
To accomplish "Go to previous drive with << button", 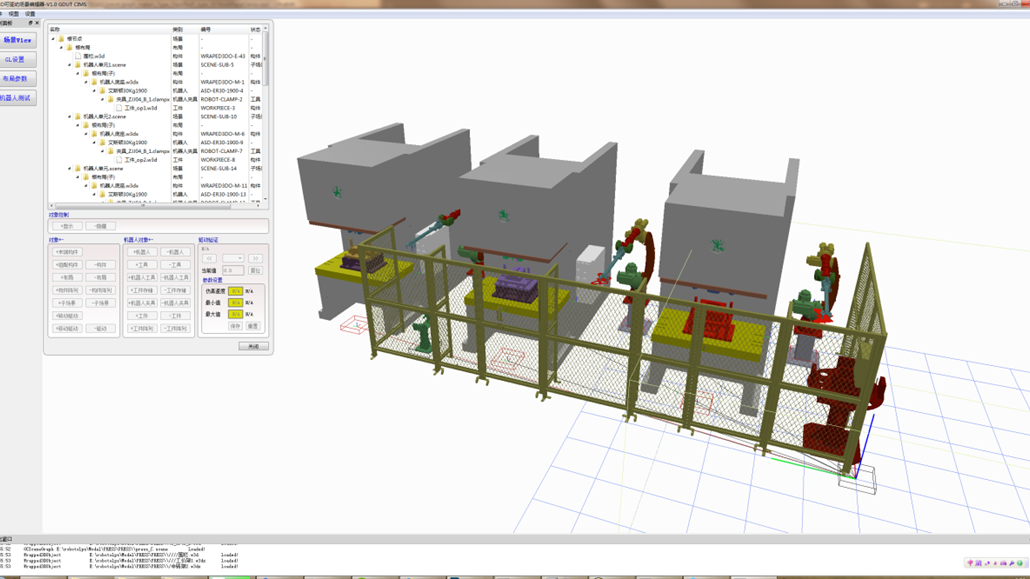I will click(210, 258).
